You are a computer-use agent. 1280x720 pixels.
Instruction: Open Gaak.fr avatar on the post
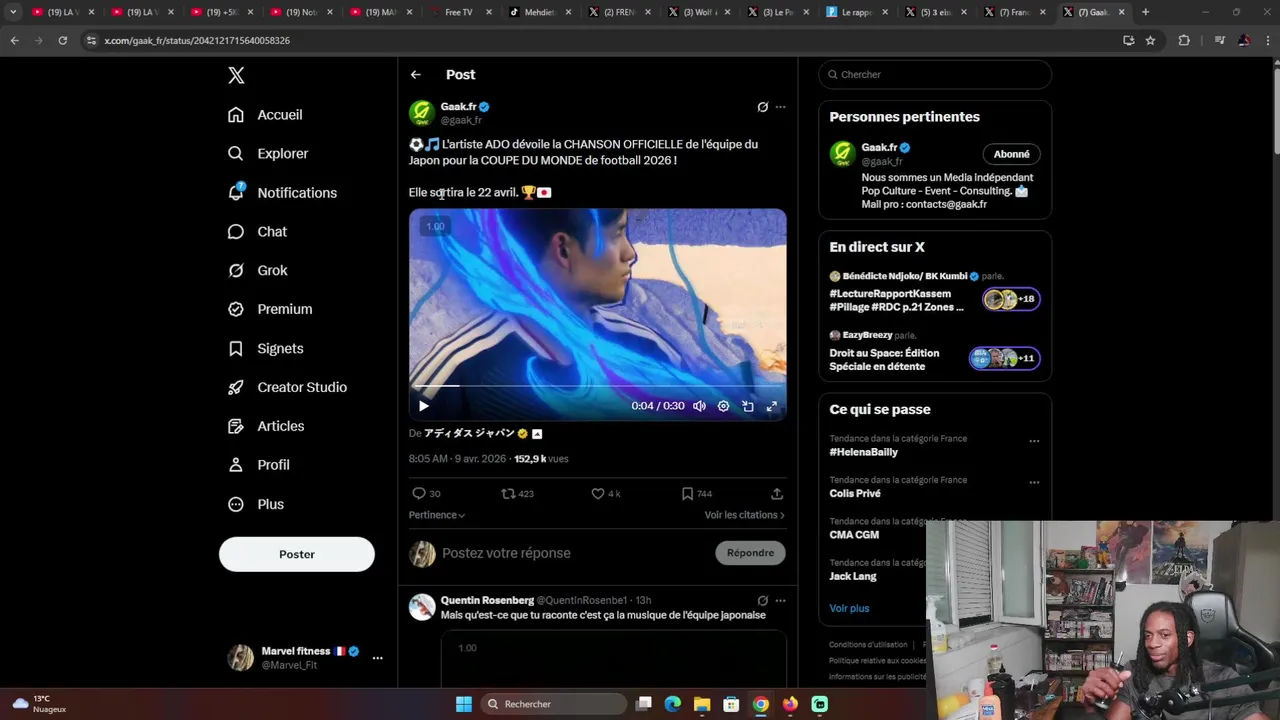421,112
